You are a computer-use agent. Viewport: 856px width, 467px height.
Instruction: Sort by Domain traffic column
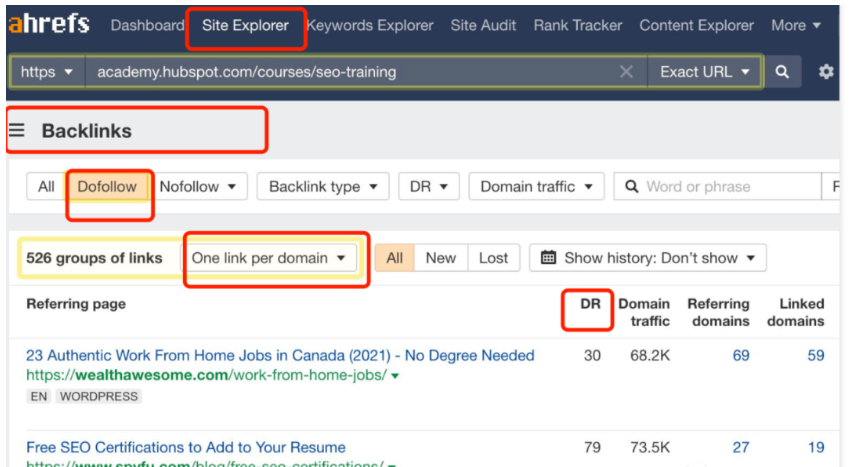pyautogui.click(x=644, y=312)
